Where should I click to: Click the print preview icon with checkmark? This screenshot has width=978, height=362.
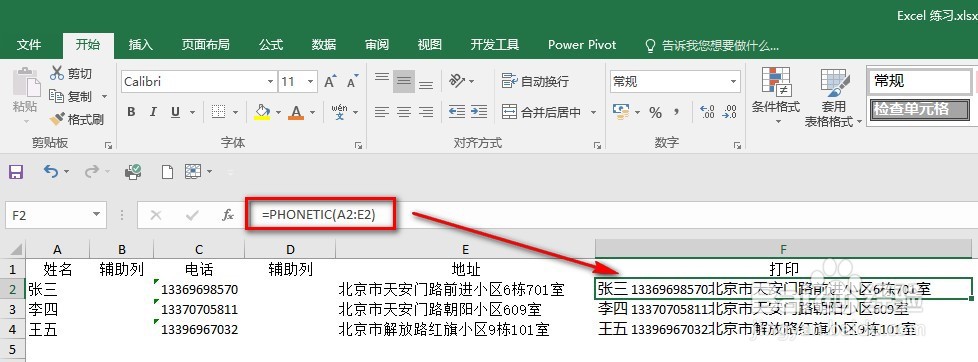pyautogui.click(x=133, y=172)
